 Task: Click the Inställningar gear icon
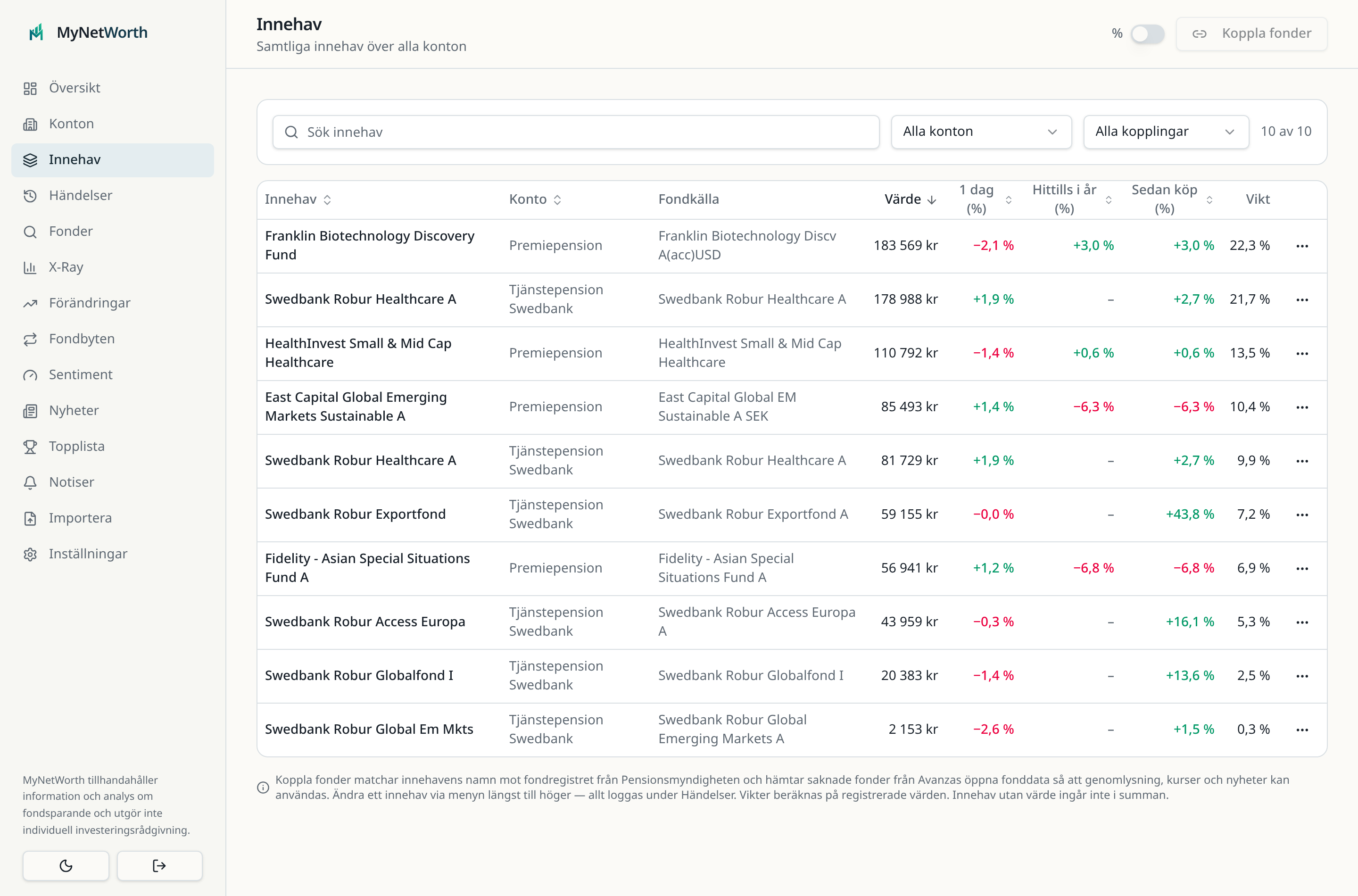[x=30, y=554]
